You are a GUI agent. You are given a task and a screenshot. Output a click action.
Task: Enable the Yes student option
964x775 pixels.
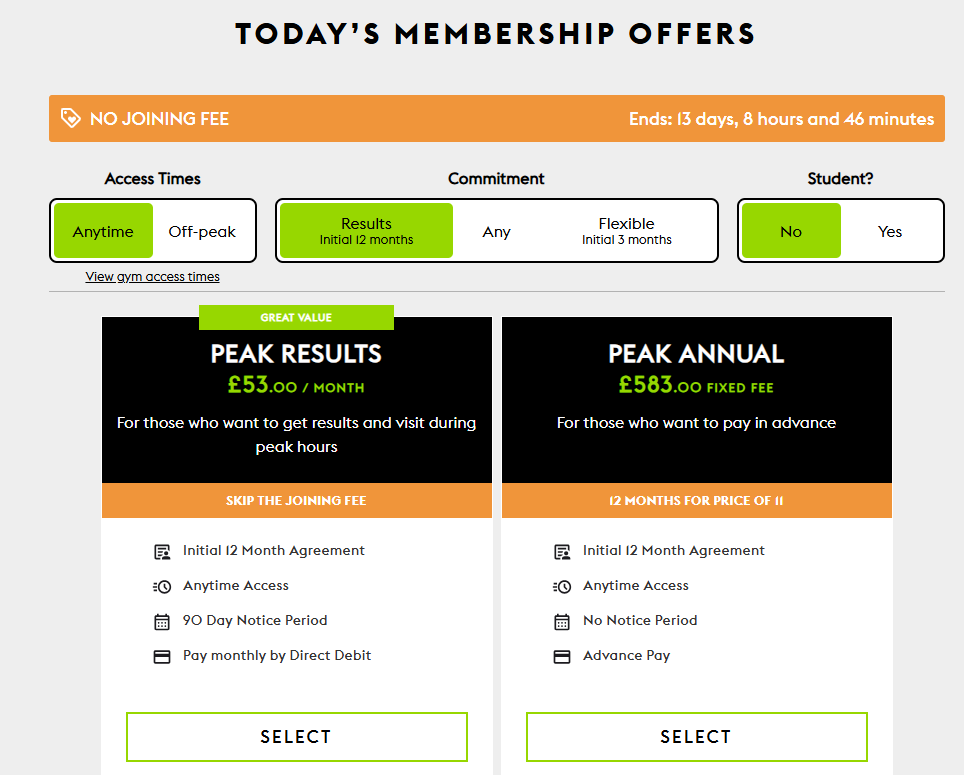pos(889,230)
